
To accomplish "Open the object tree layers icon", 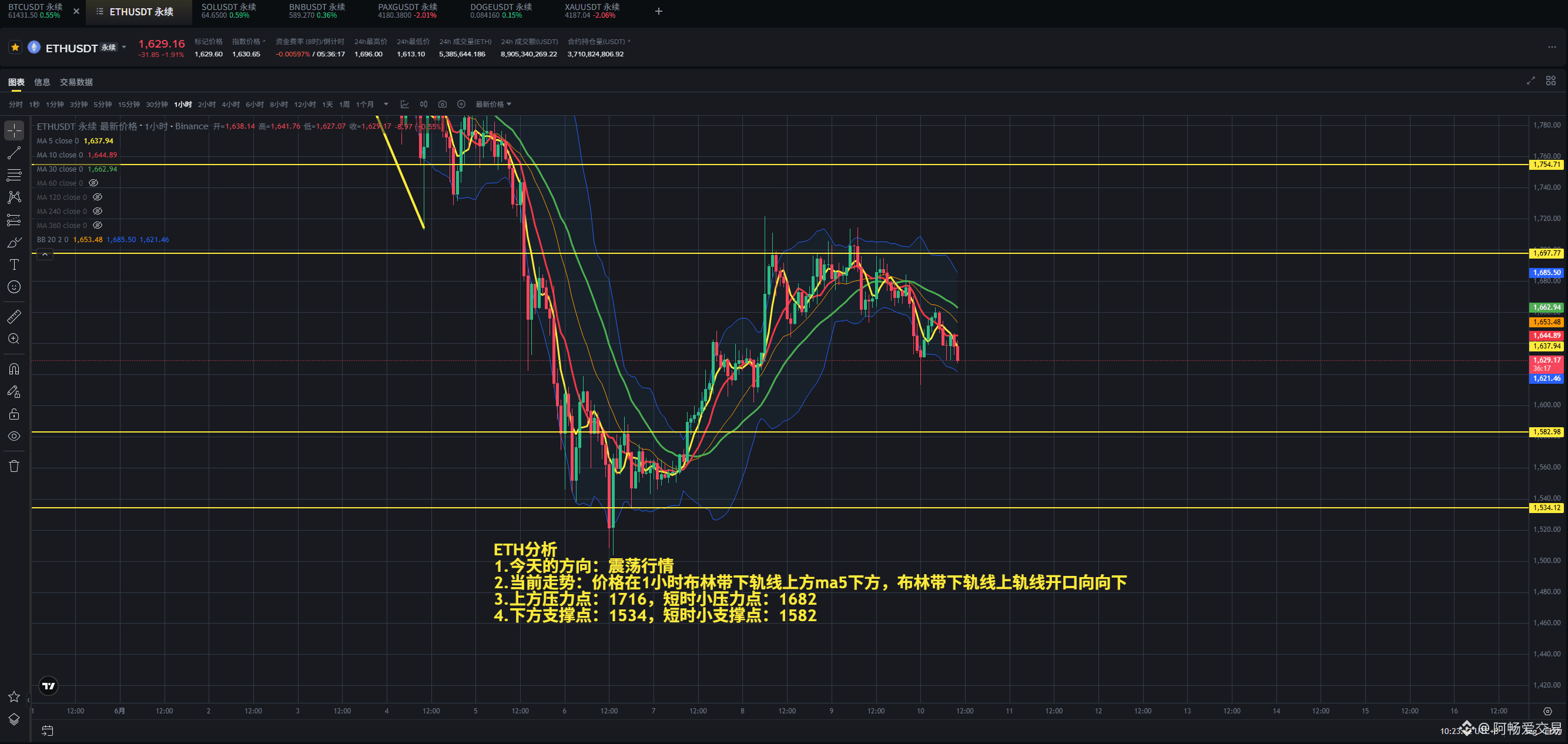I will tap(14, 719).
